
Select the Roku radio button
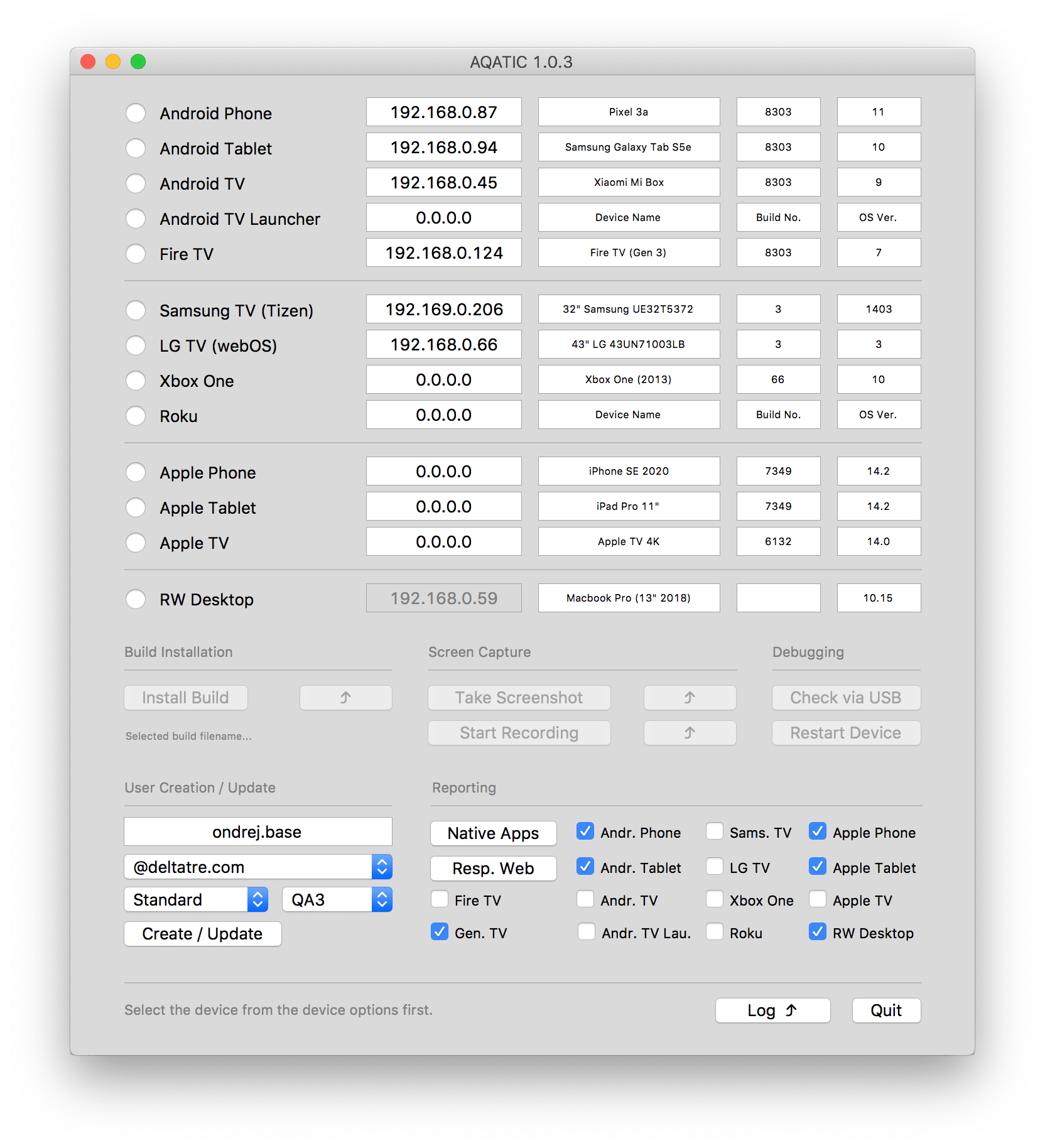coord(136,416)
